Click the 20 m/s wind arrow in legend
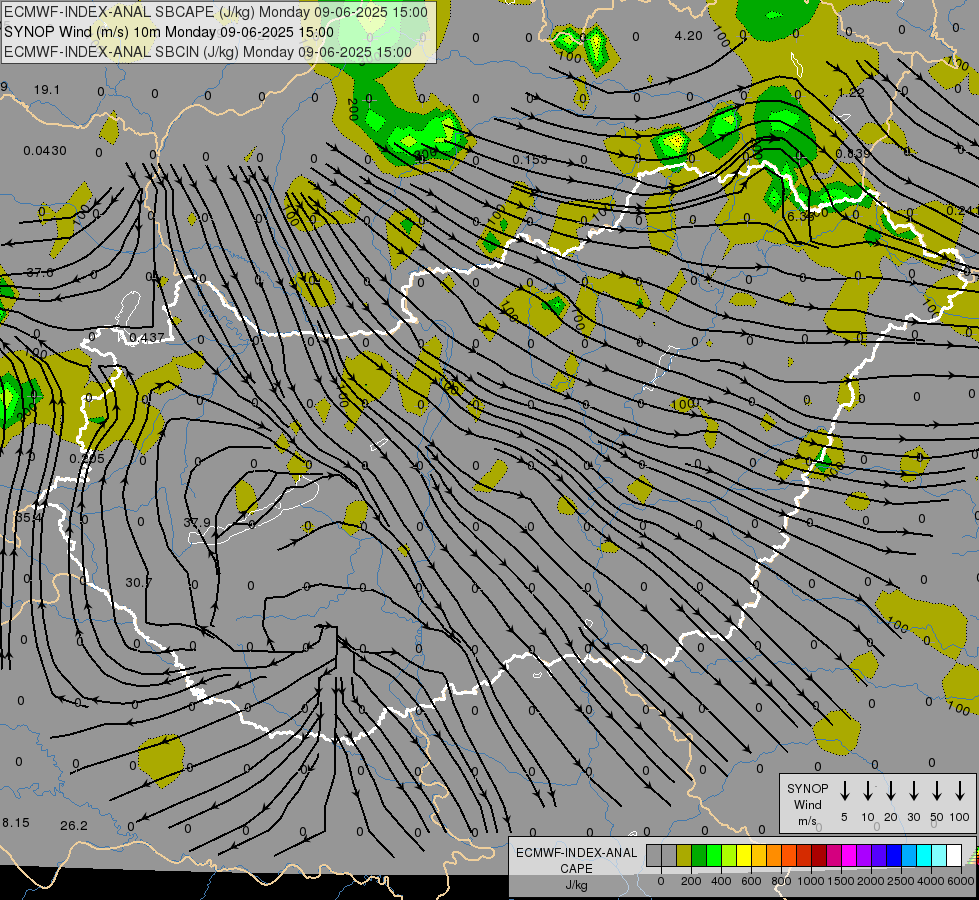The image size is (979, 900). (x=891, y=790)
